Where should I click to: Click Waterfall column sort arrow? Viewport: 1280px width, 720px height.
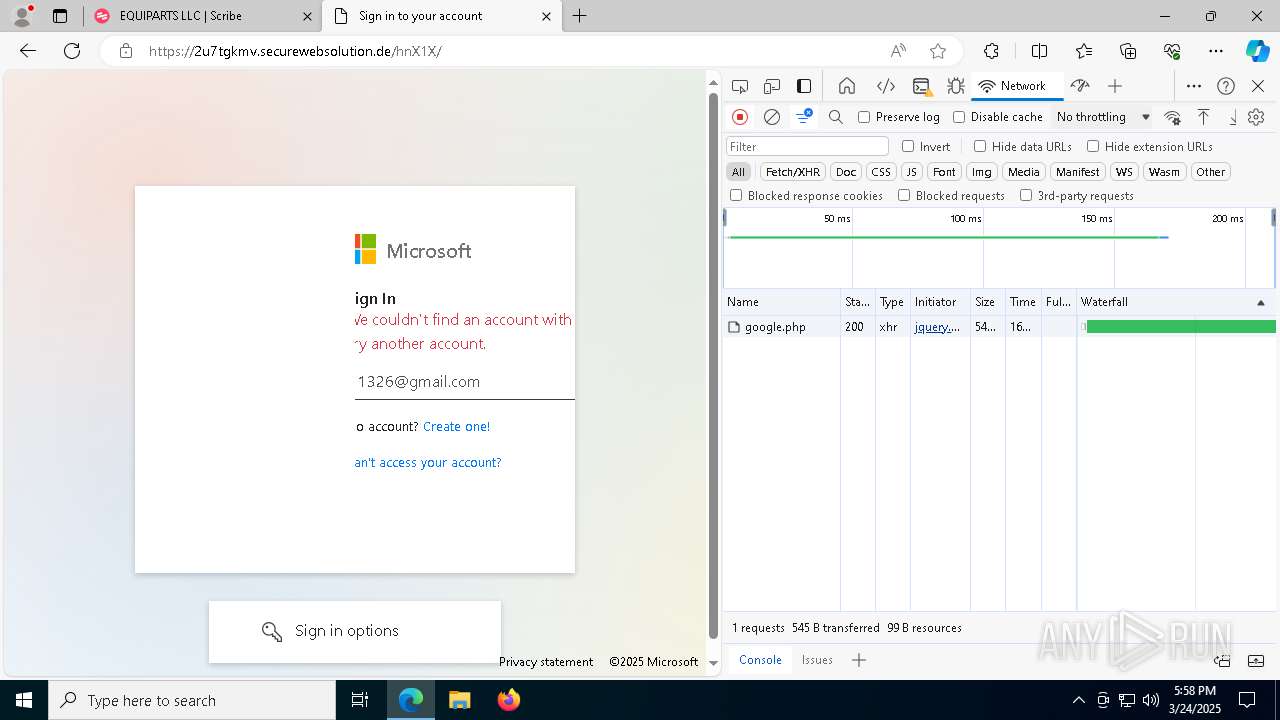pyautogui.click(x=1260, y=302)
